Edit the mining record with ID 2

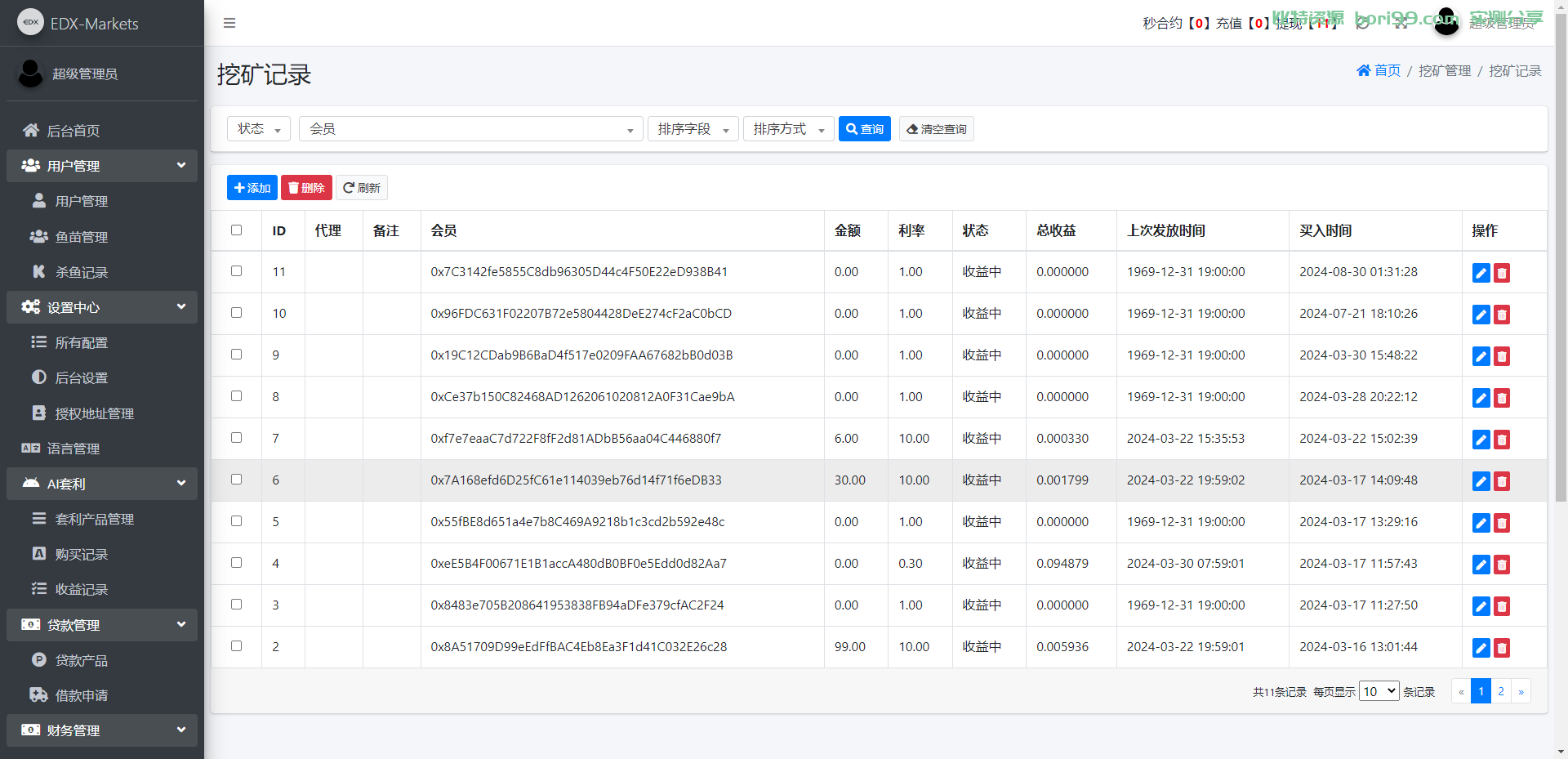click(1481, 648)
